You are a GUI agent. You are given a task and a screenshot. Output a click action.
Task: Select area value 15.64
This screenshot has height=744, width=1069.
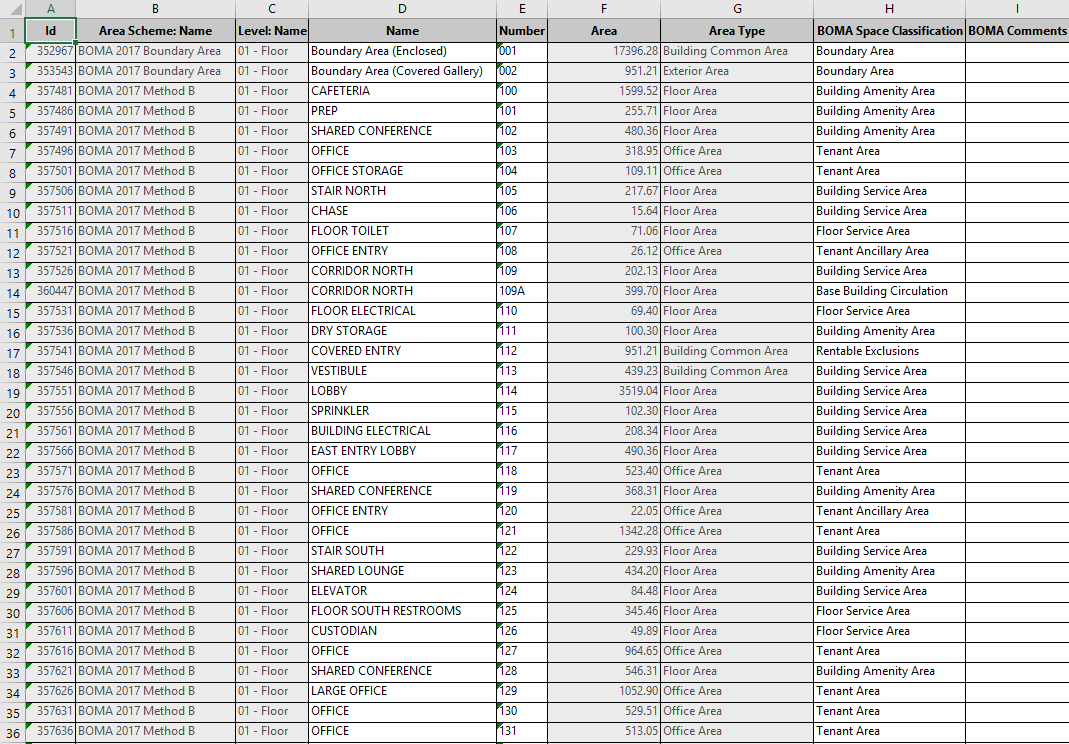(604, 211)
